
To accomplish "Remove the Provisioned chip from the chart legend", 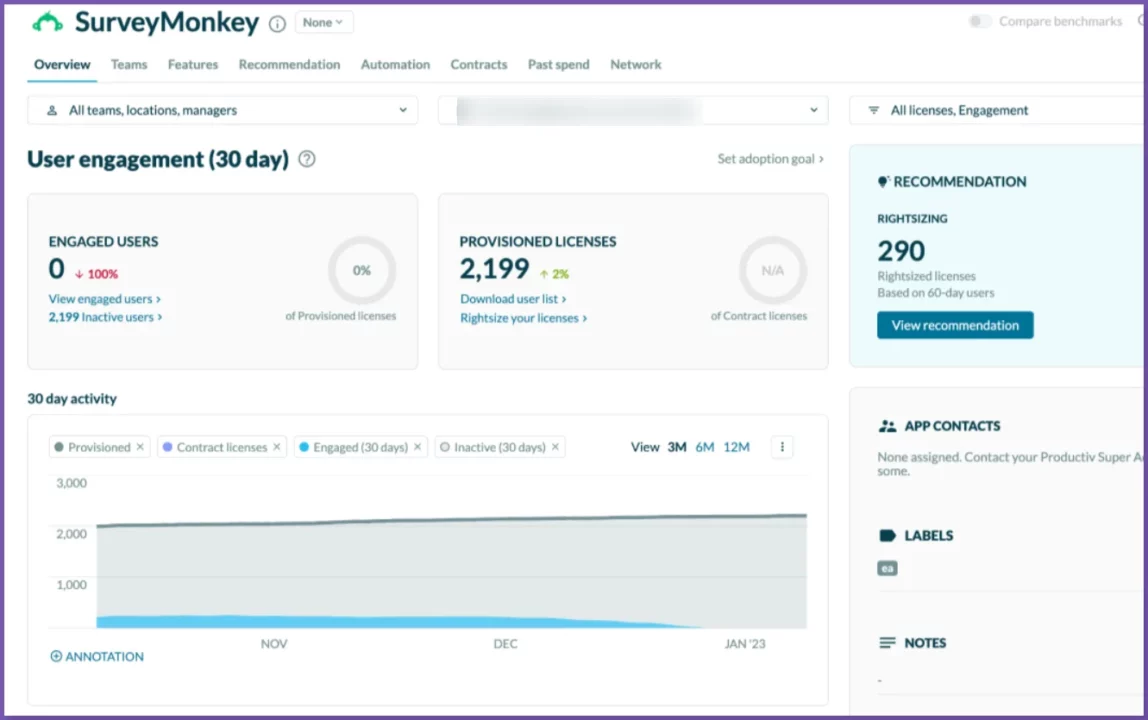I will (x=140, y=447).
